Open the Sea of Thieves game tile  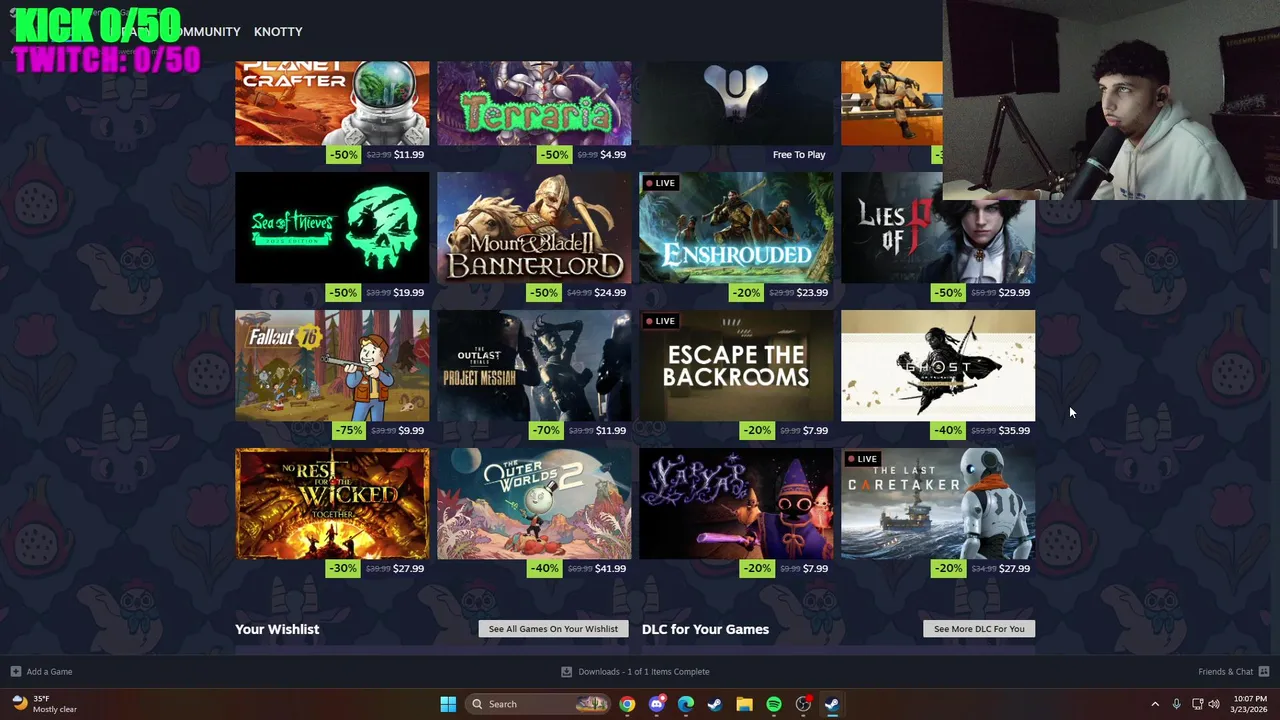[x=332, y=227]
